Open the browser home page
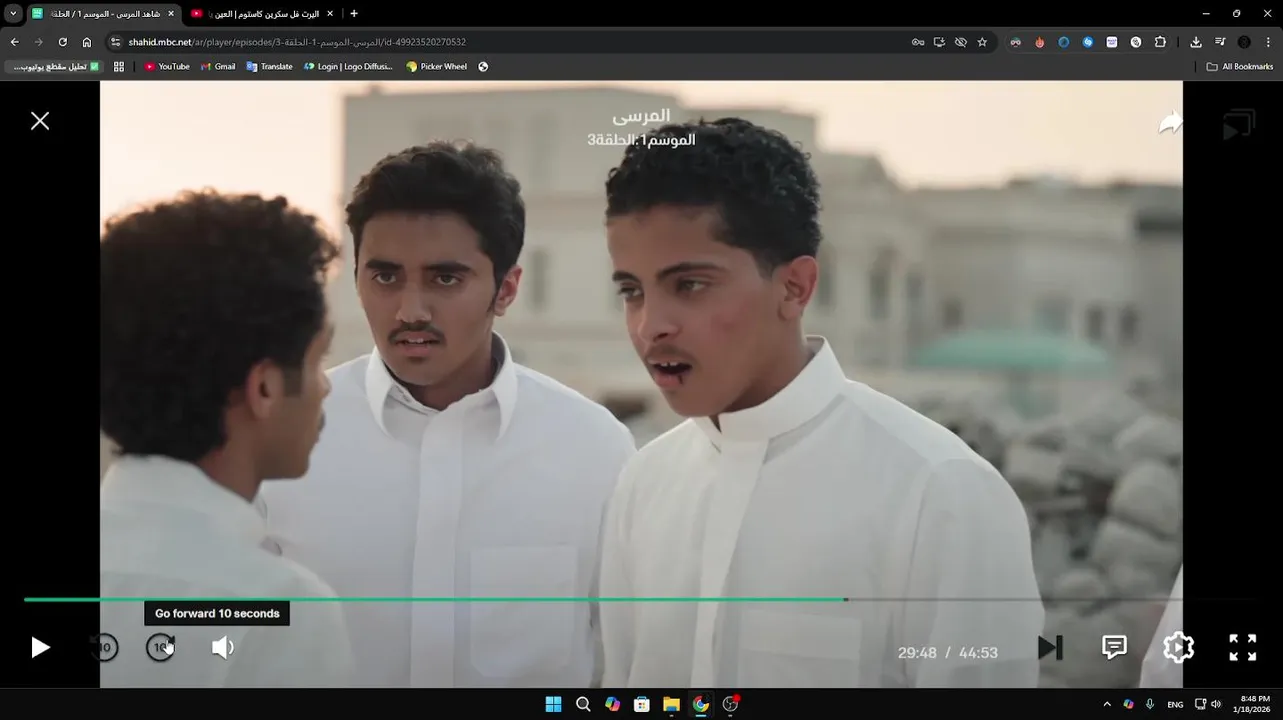 (87, 42)
